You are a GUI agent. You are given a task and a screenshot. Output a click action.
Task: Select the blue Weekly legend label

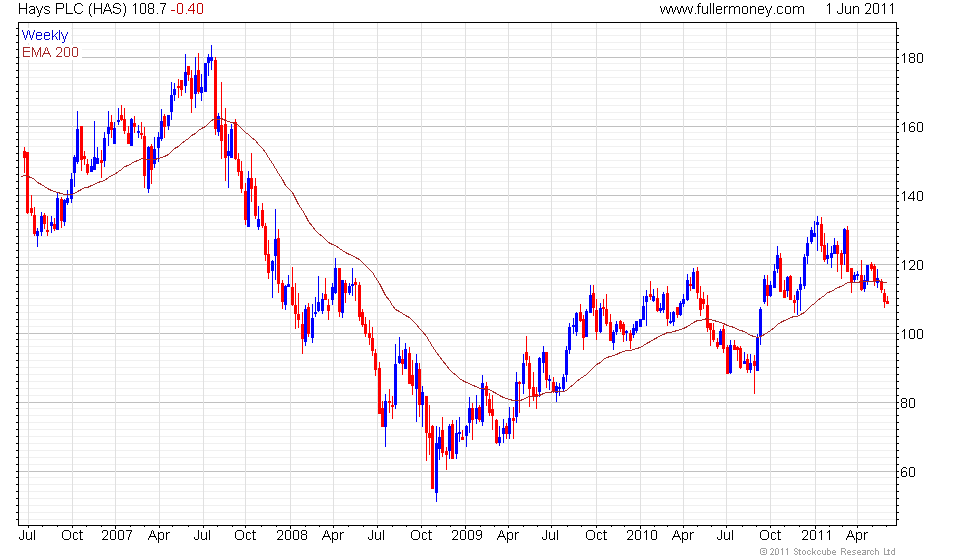click(44, 36)
